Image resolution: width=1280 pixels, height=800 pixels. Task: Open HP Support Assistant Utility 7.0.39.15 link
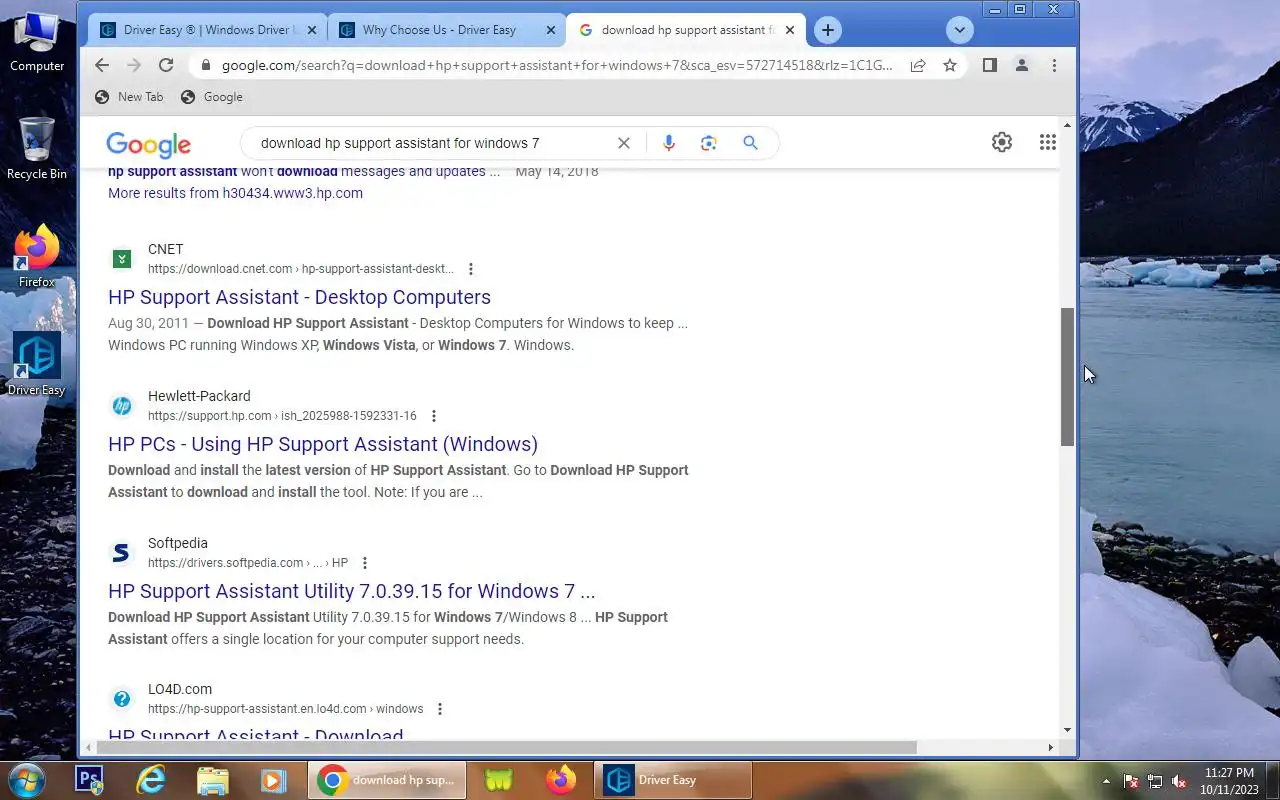click(351, 591)
